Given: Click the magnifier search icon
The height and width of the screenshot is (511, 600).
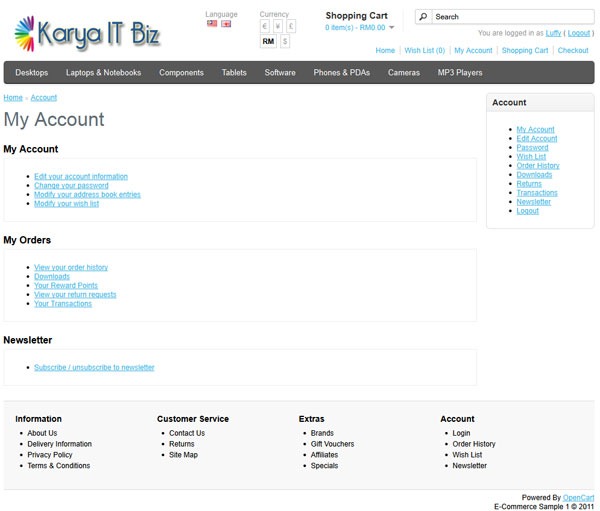Looking at the screenshot, I should coord(423,17).
